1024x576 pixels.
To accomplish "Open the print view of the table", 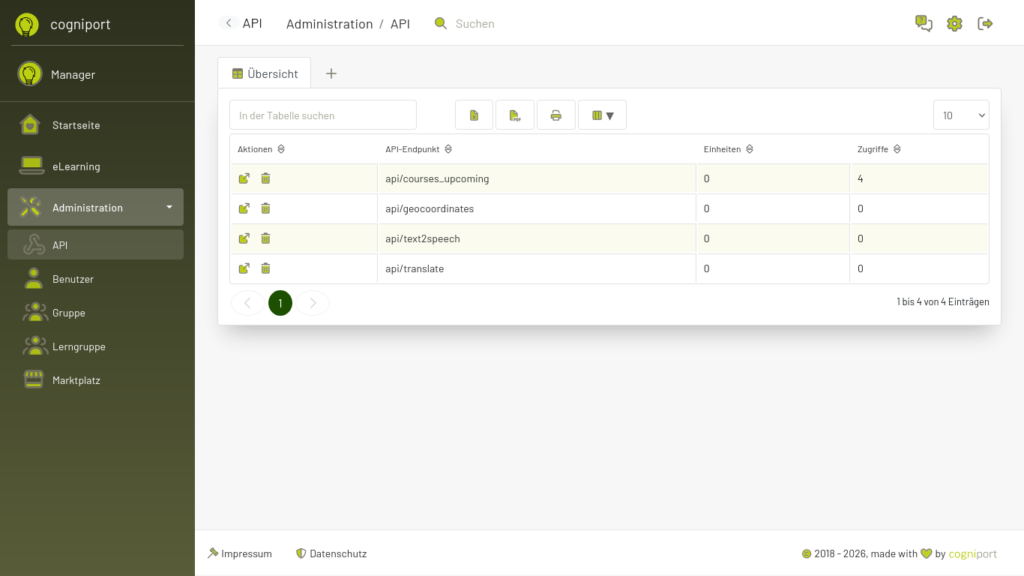I will tap(556, 114).
